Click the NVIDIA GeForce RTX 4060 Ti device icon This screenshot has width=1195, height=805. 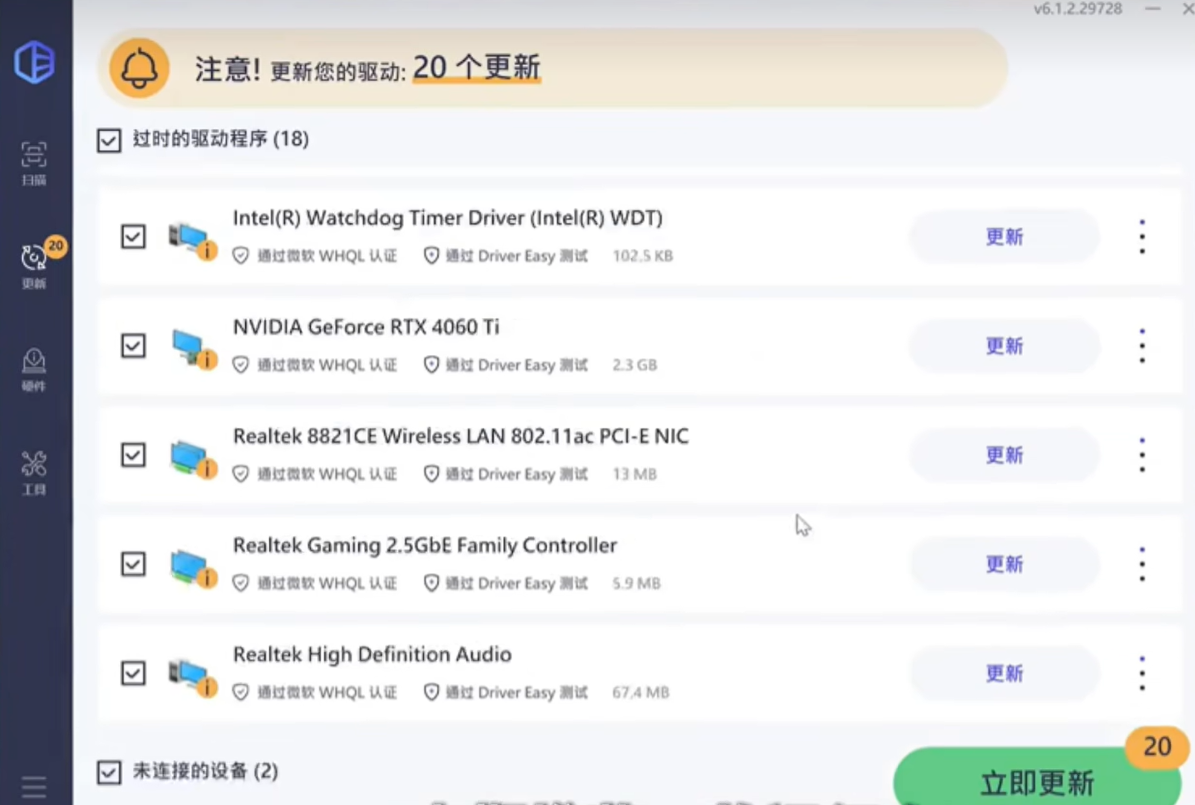point(192,348)
